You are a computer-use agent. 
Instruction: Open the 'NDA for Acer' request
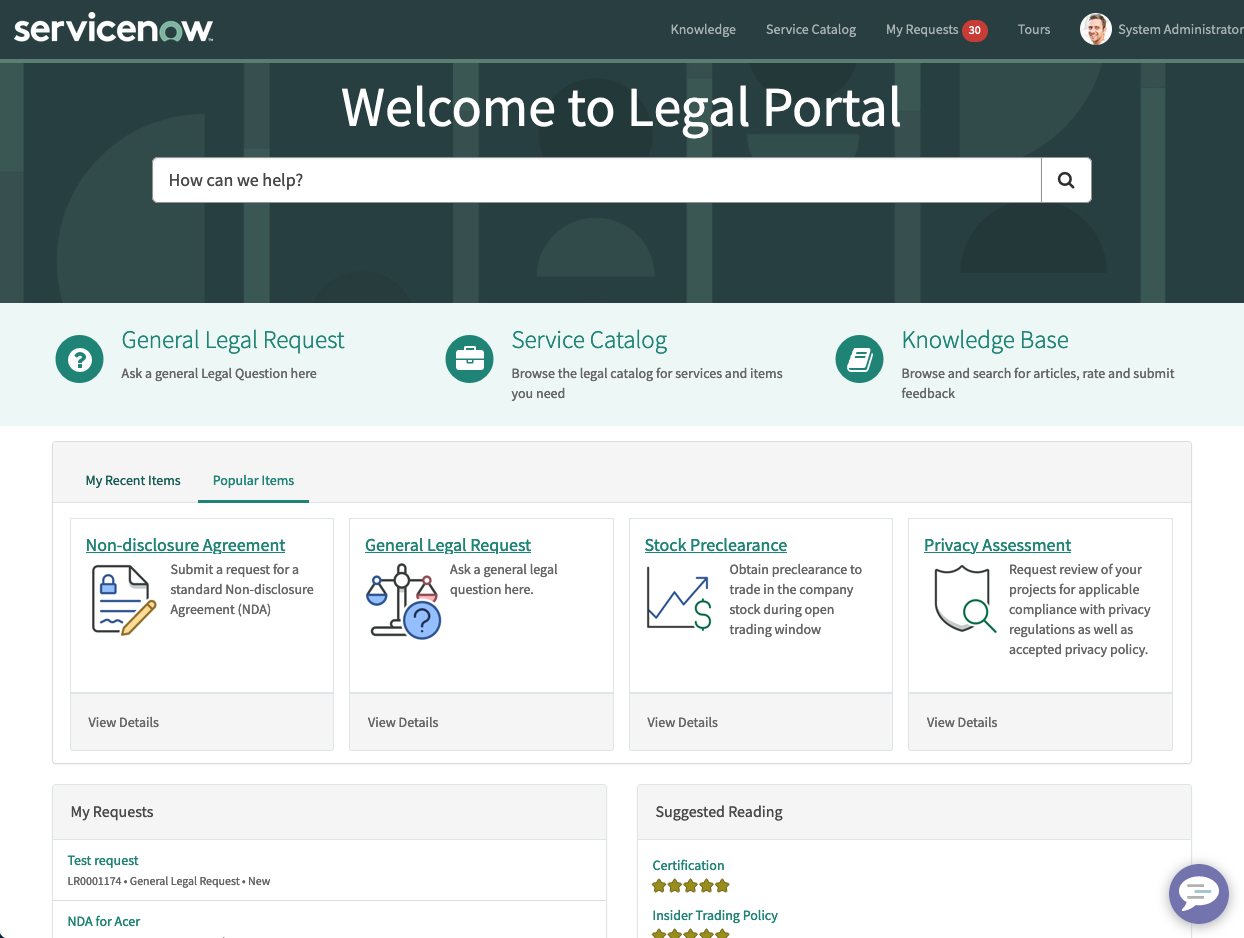tap(104, 921)
